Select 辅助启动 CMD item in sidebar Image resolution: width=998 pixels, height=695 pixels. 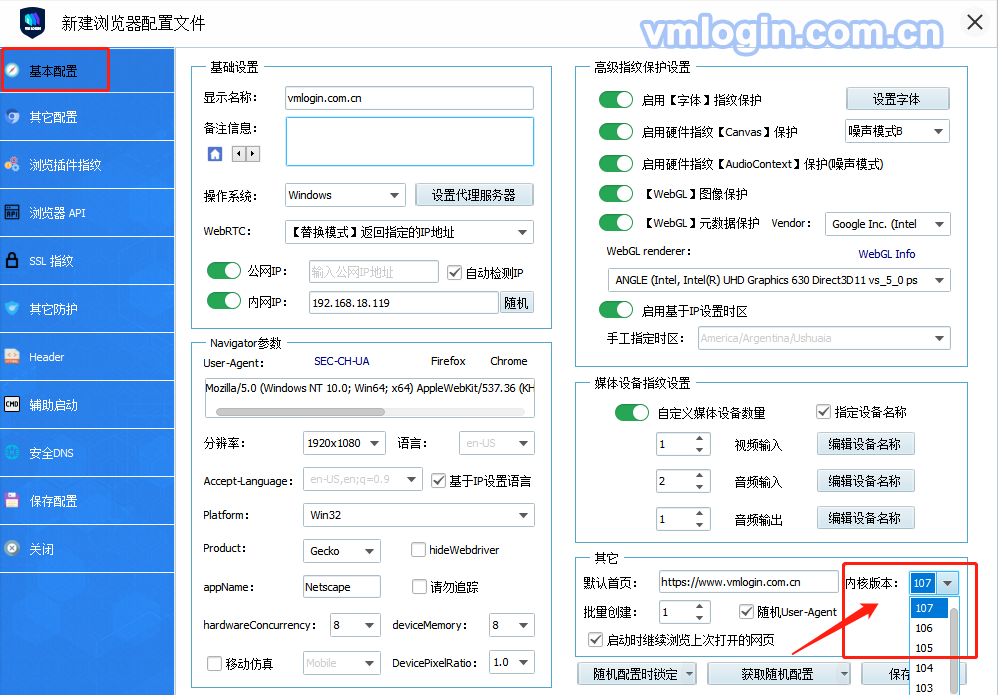87,405
